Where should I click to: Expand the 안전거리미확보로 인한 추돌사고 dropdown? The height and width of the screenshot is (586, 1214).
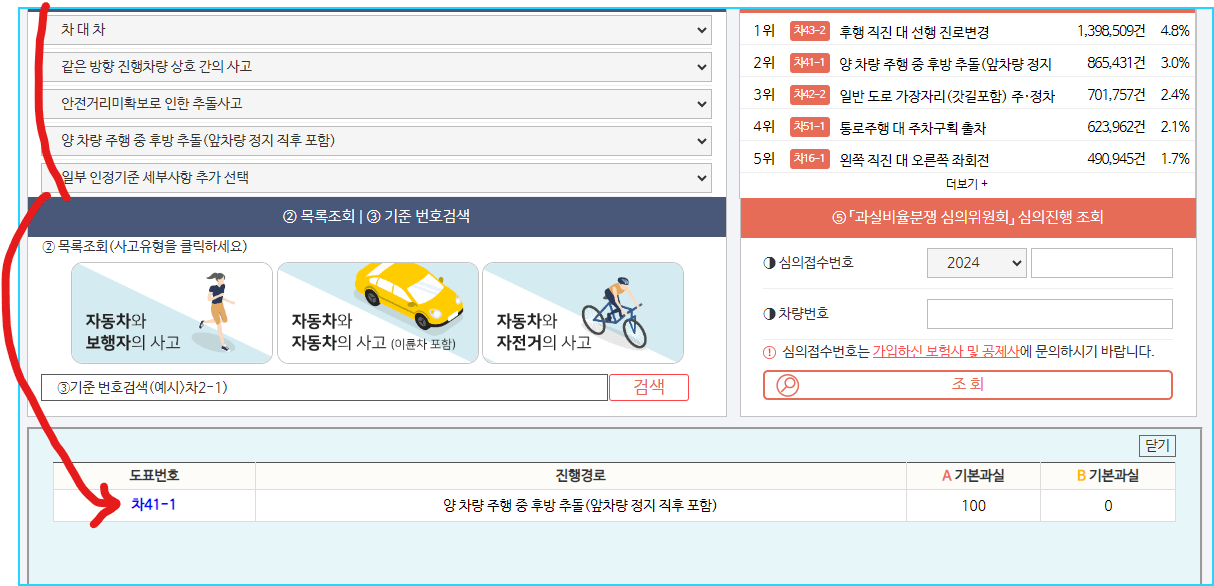(376, 104)
